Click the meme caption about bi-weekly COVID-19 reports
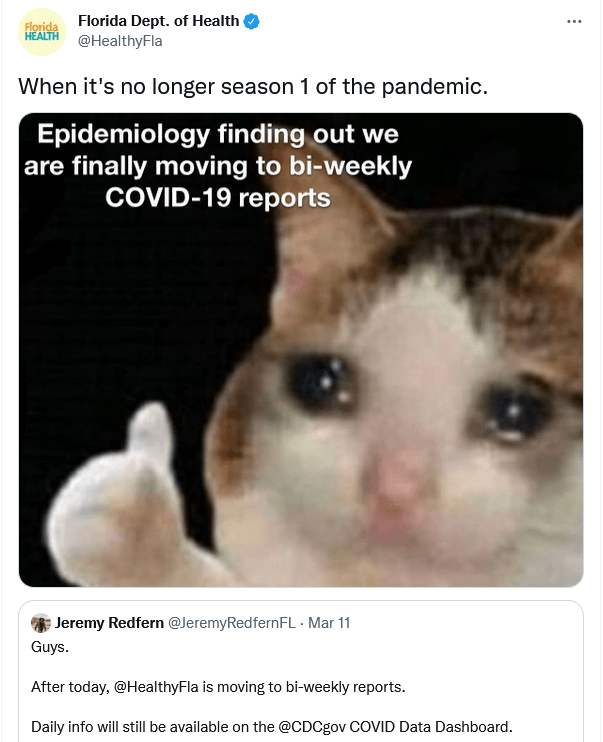This screenshot has height=742, width=603. (x=218, y=165)
